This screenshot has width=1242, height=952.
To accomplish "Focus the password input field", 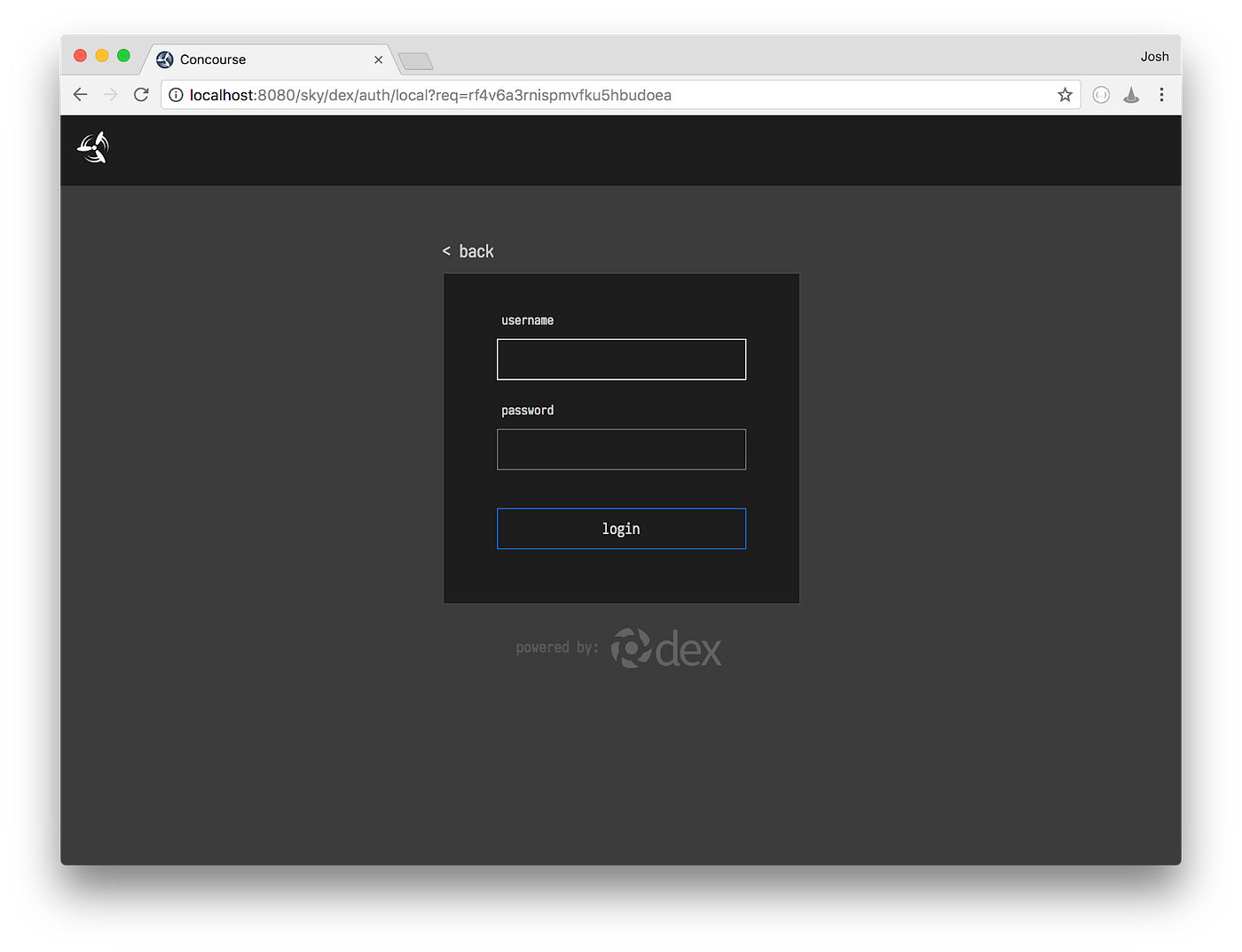I will pyautogui.click(x=621, y=450).
